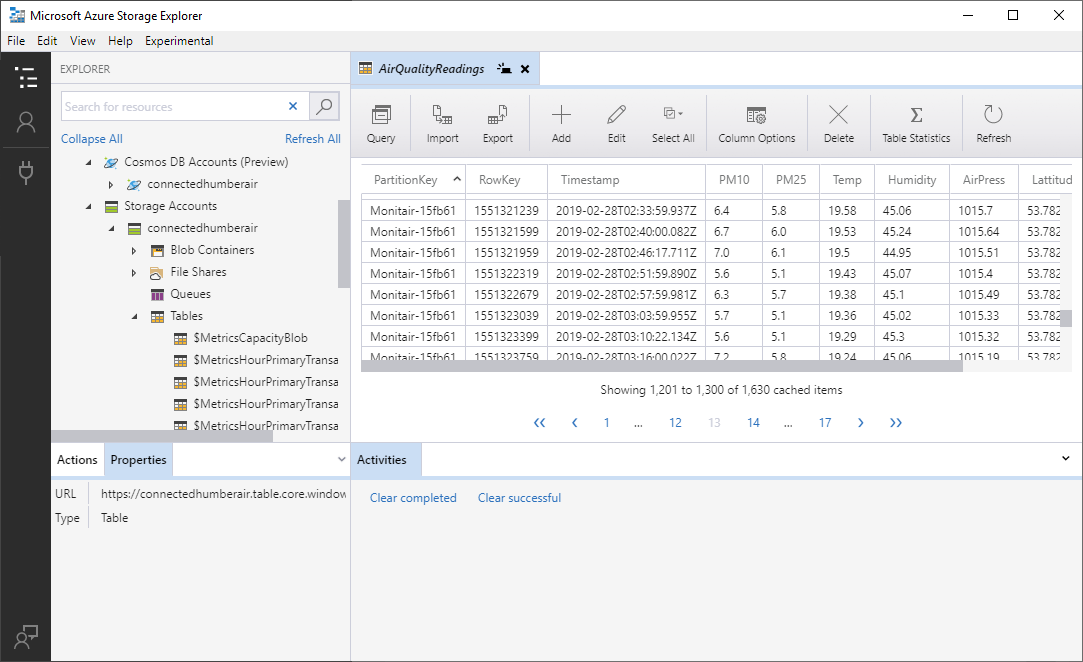Refresh the table data
This screenshot has height=662, width=1083.
(x=993, y=122)
